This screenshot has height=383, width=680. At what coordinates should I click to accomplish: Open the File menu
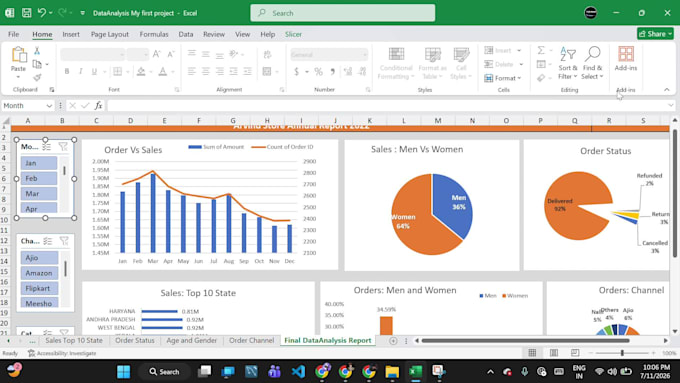[x=13, y=34]
